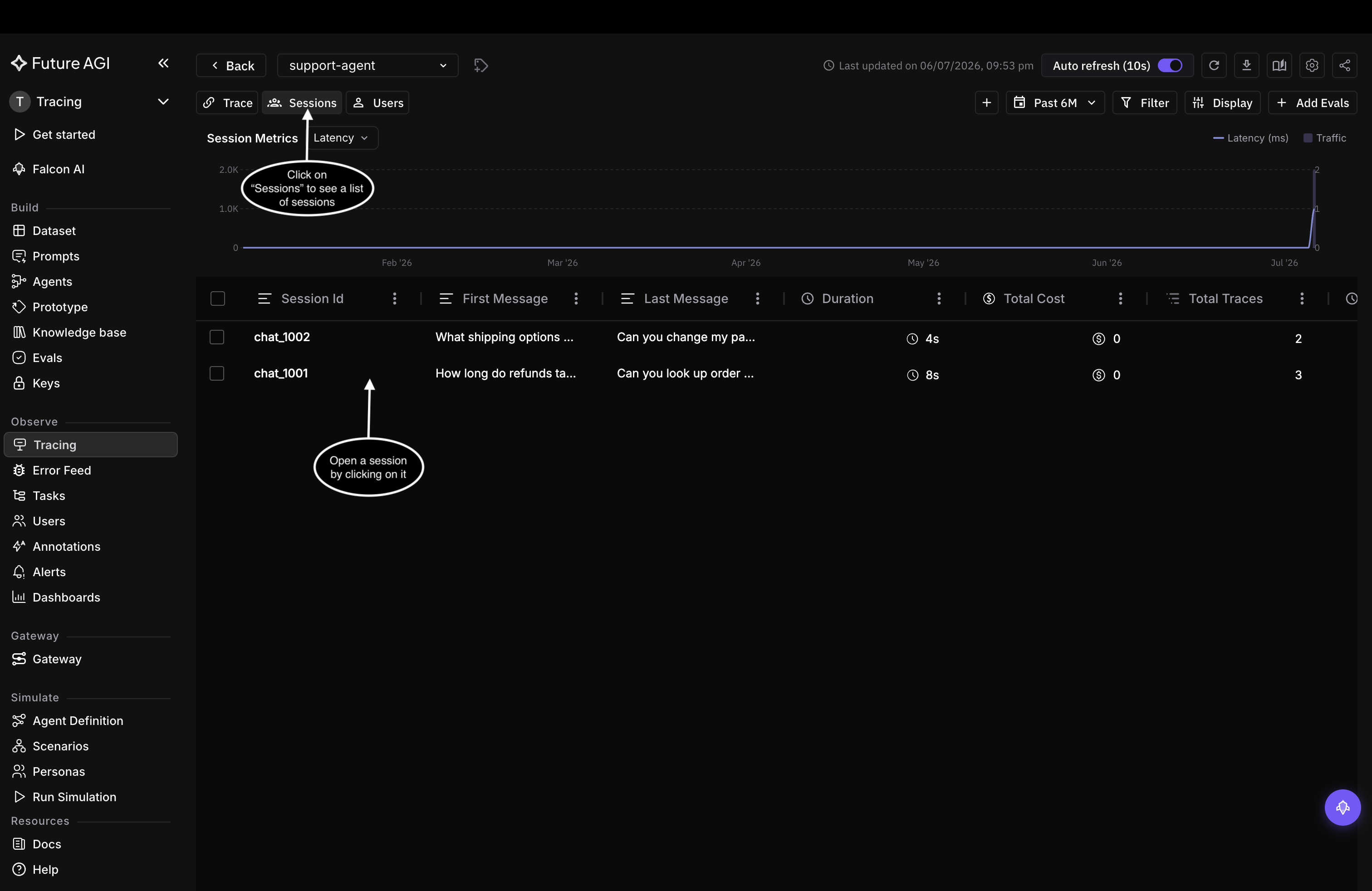Image resolution: width=1372 pixels, height=891 pixels.
Task: Open the docs book icon in toolbar
Action: tap(1279, 65)
